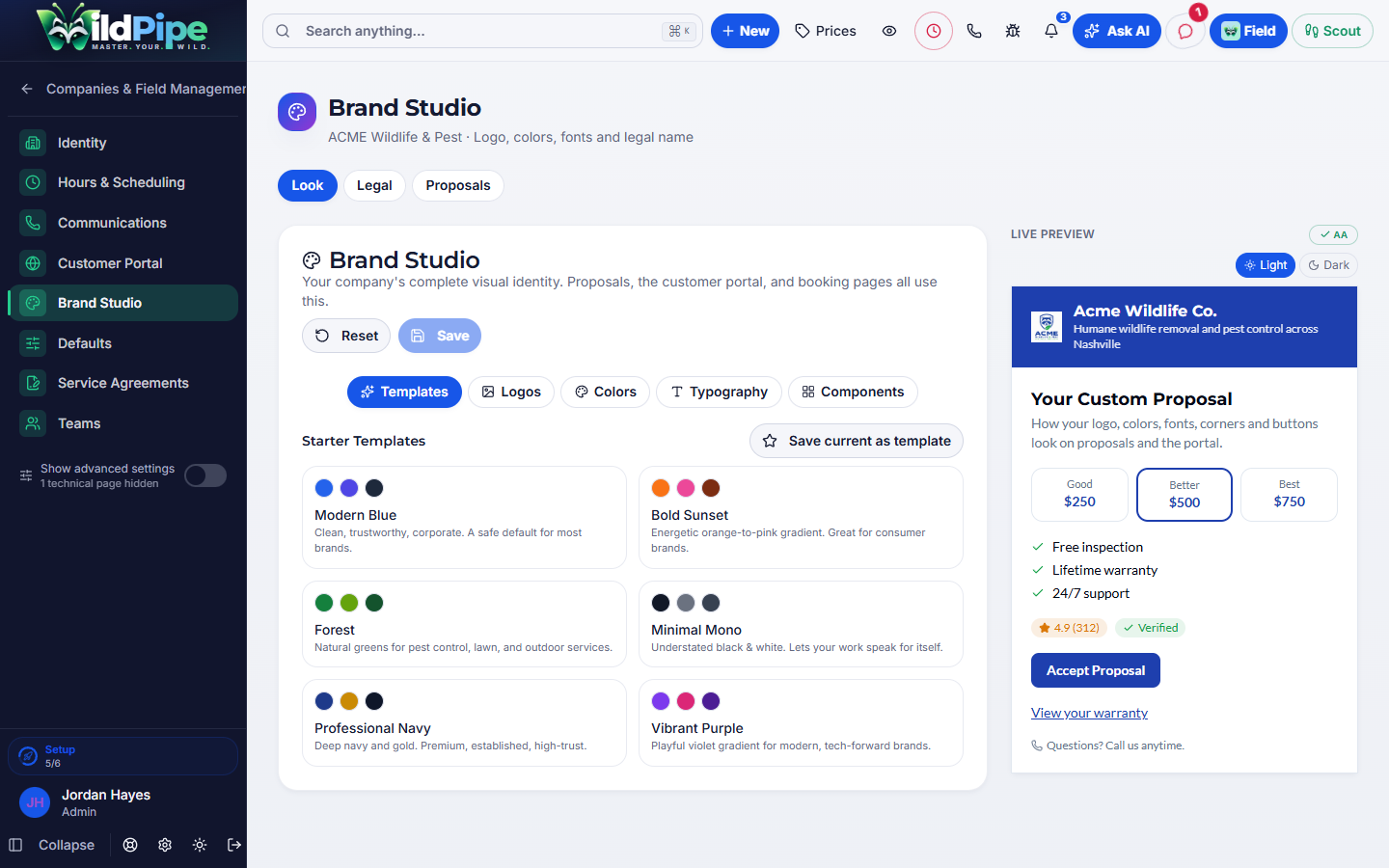Open the Colors sub-tab
This screenshot has height=868, width=1389.
click(605, 392)
